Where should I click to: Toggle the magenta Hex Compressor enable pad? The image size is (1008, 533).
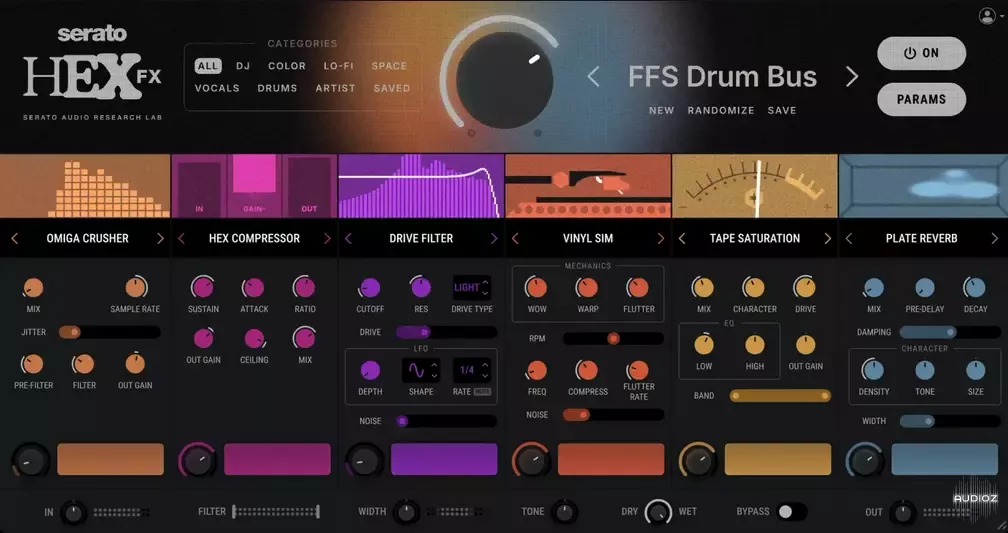[x=277, y=459]
